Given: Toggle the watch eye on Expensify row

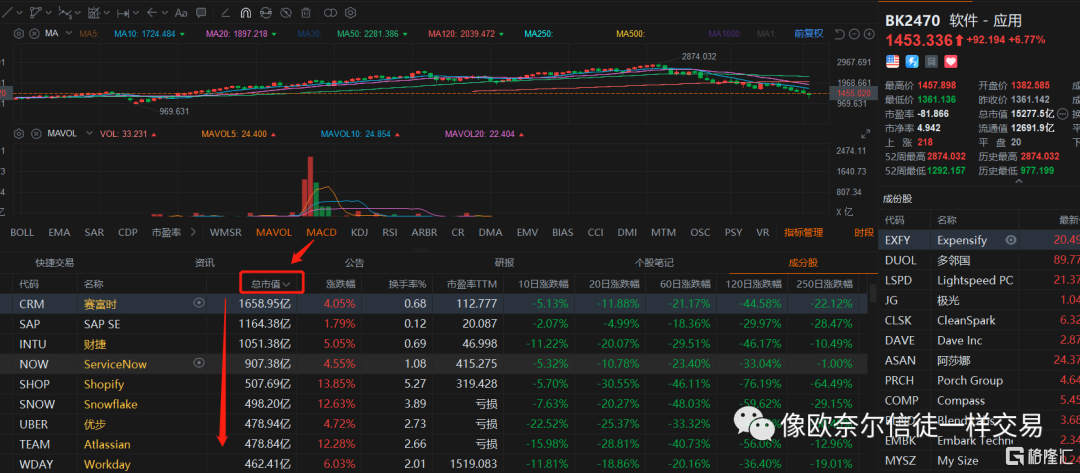Looking at the screenshot, I should tap(1010, 240).
